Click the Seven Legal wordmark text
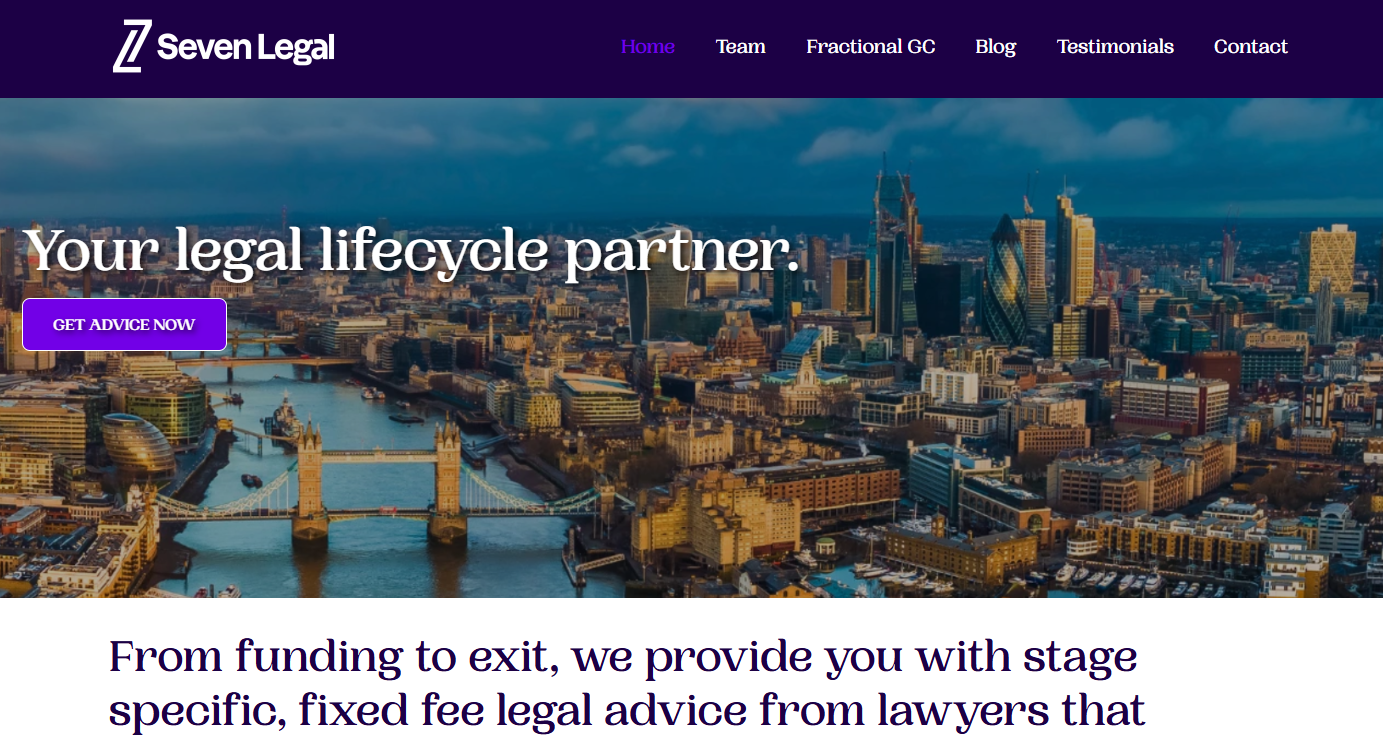Viewport: 1383px width, 739px height. tap(246, 47)
